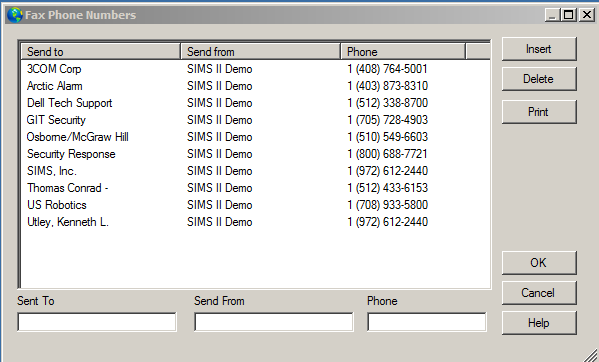Sort by the Send to column header
Viewport: 599px width, 362px height.
(101, 52)
